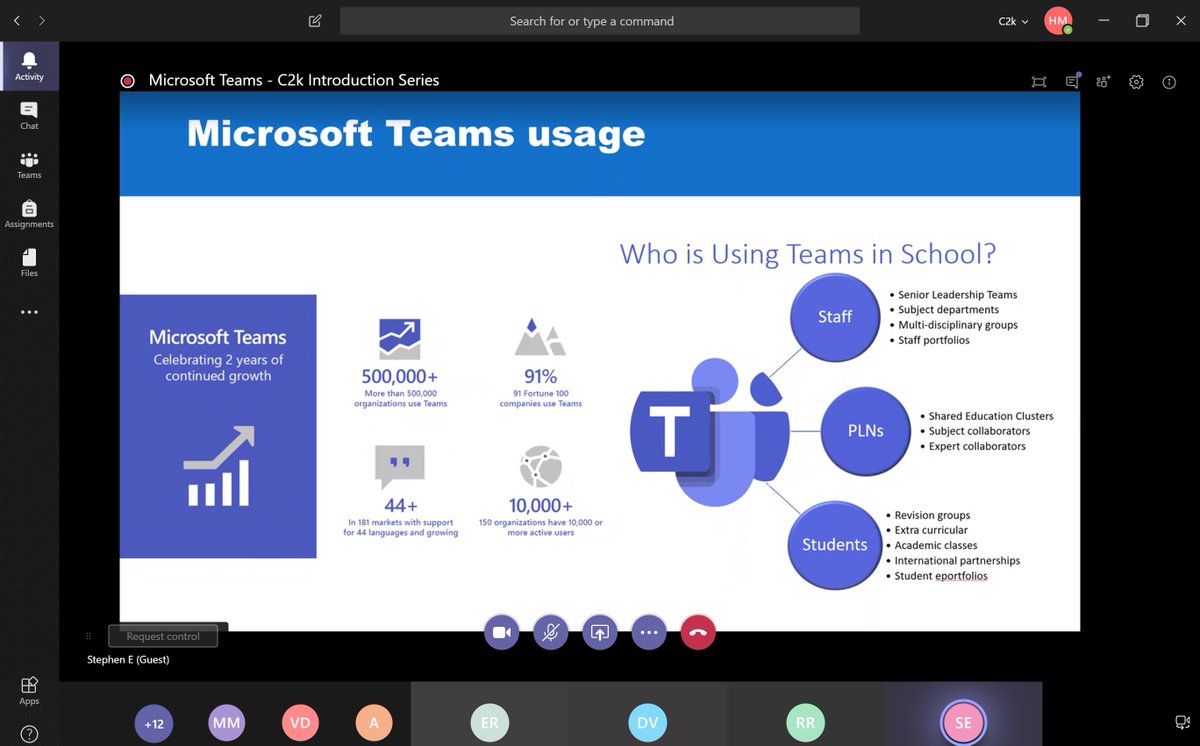Select the RR participant tile
Viewport: 1200px width, 746px height.
click(805, 714)
